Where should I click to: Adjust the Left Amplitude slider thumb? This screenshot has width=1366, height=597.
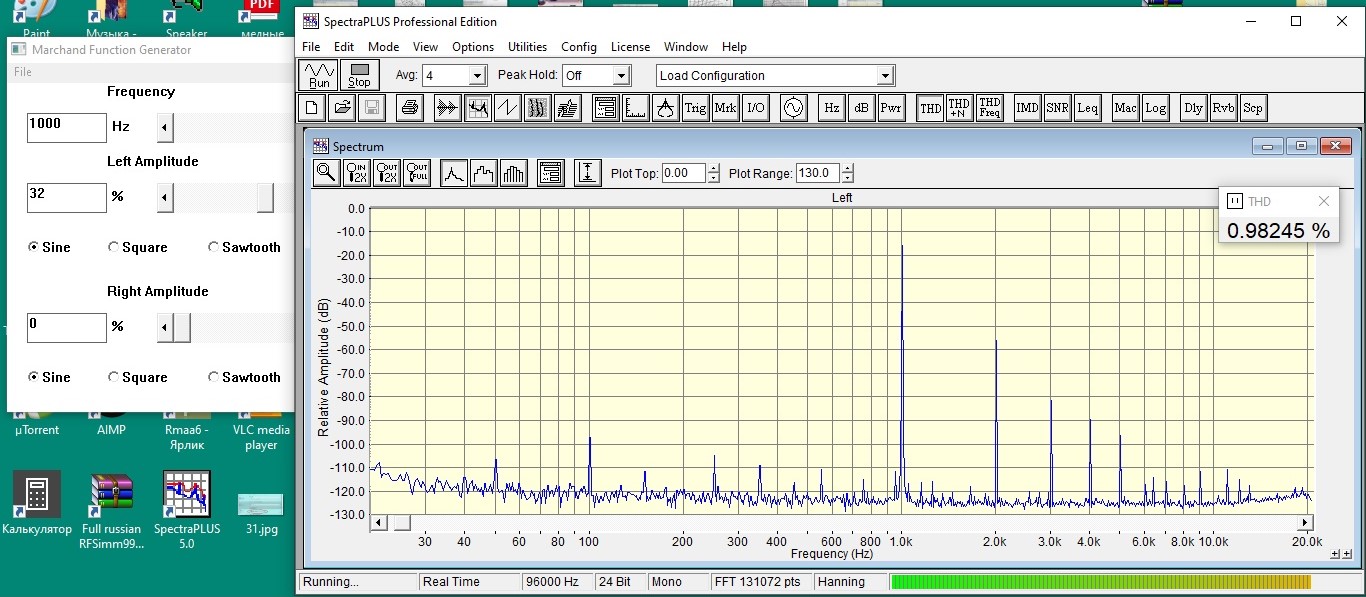pos(265,198)
